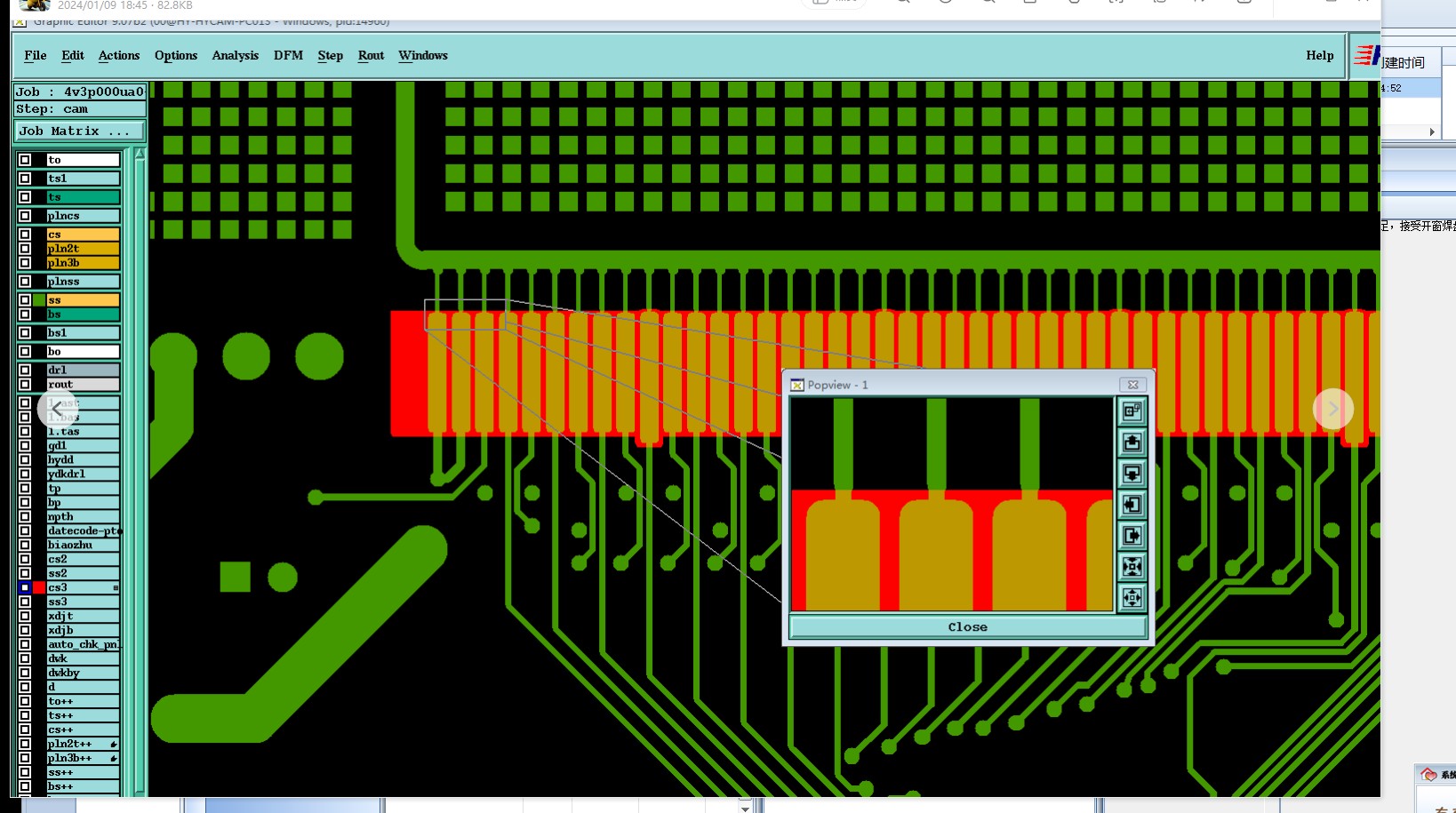Viewport: 1456px width, 813px height.
Task: Select the bs1 layer name
Action: [x=83, y=333]
